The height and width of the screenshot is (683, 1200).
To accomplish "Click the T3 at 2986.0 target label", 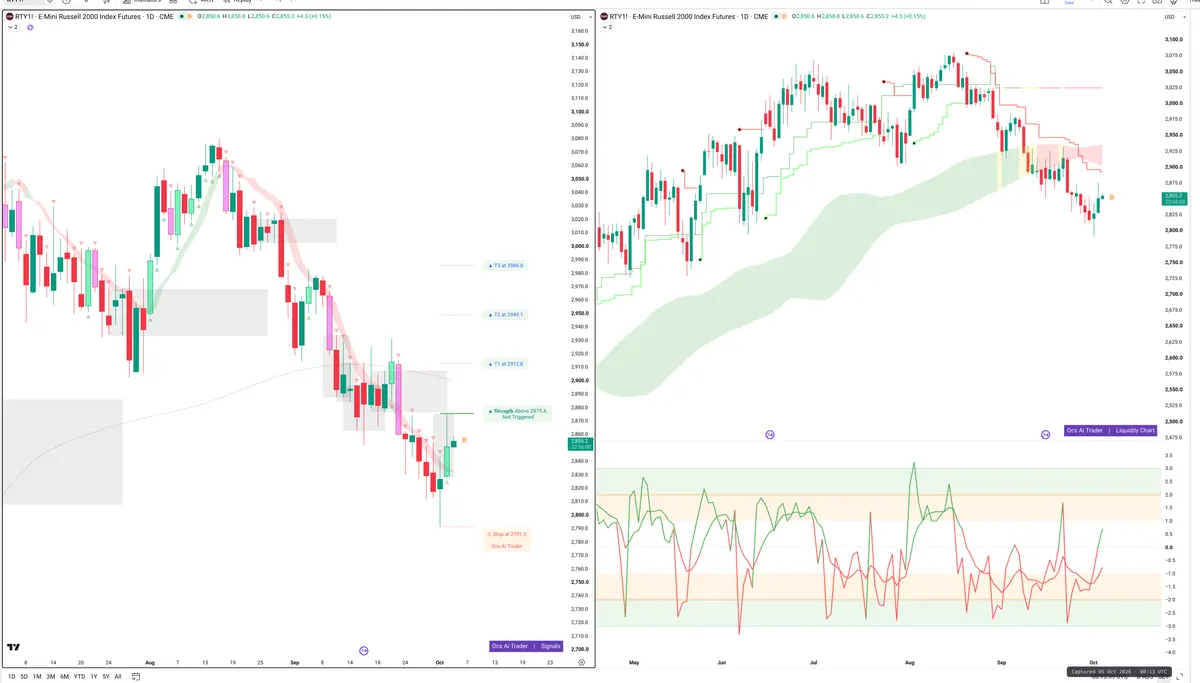I will click(506, 265).
